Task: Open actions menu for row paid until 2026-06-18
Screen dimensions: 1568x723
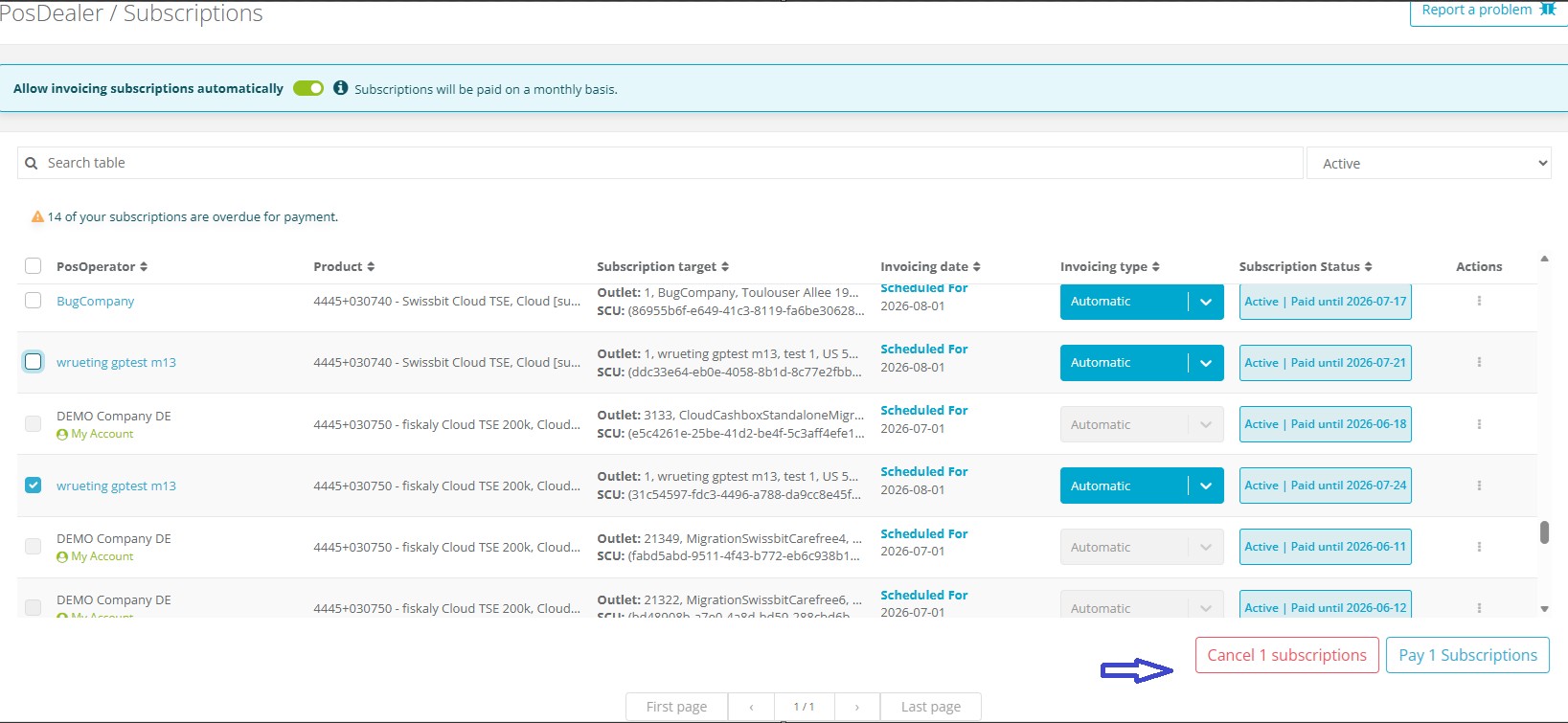Action: click(1479, 424)
